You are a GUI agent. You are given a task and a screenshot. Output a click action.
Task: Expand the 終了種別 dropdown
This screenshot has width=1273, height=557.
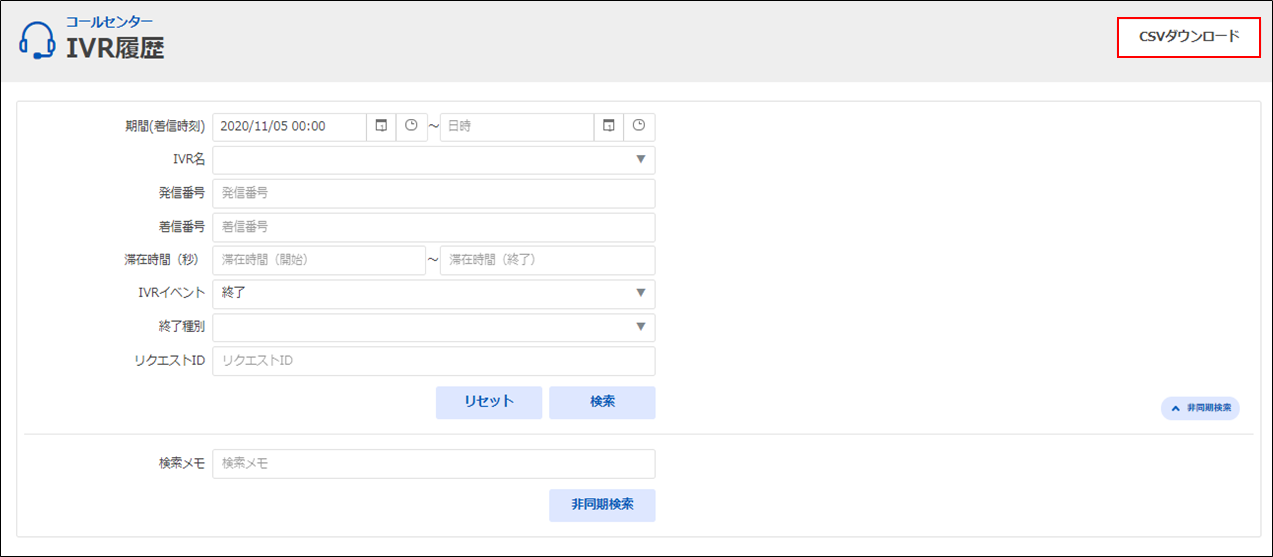[x=433, y=327]
